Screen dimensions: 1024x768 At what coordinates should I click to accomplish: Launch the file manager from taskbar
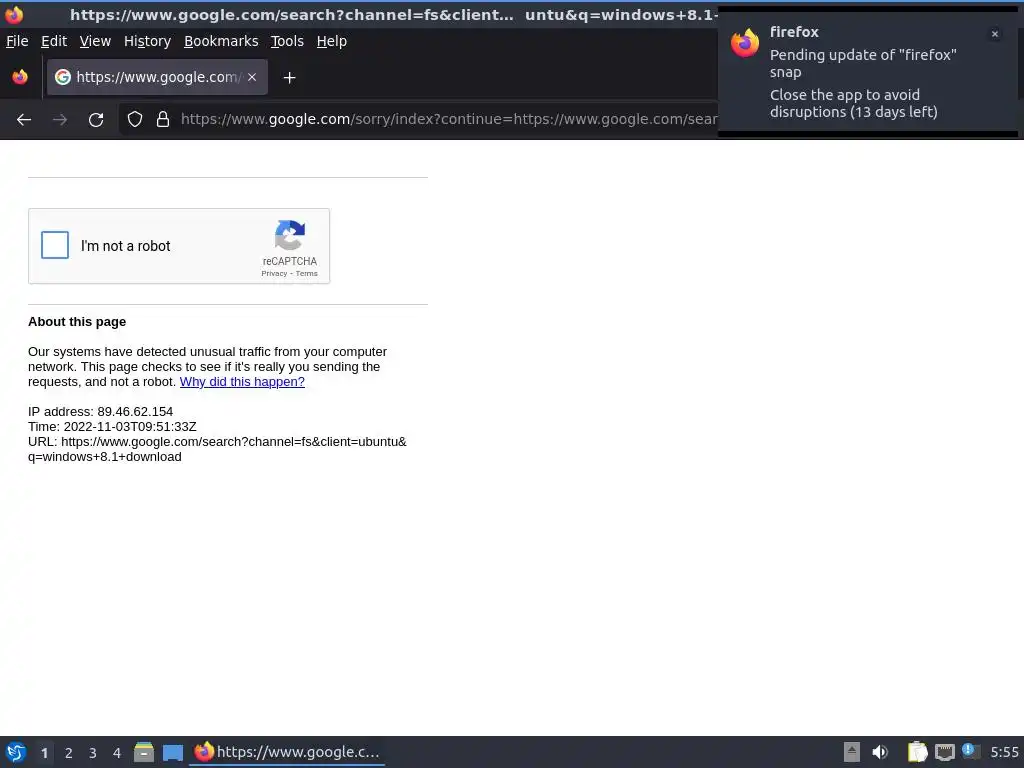[x=144, y=752]
